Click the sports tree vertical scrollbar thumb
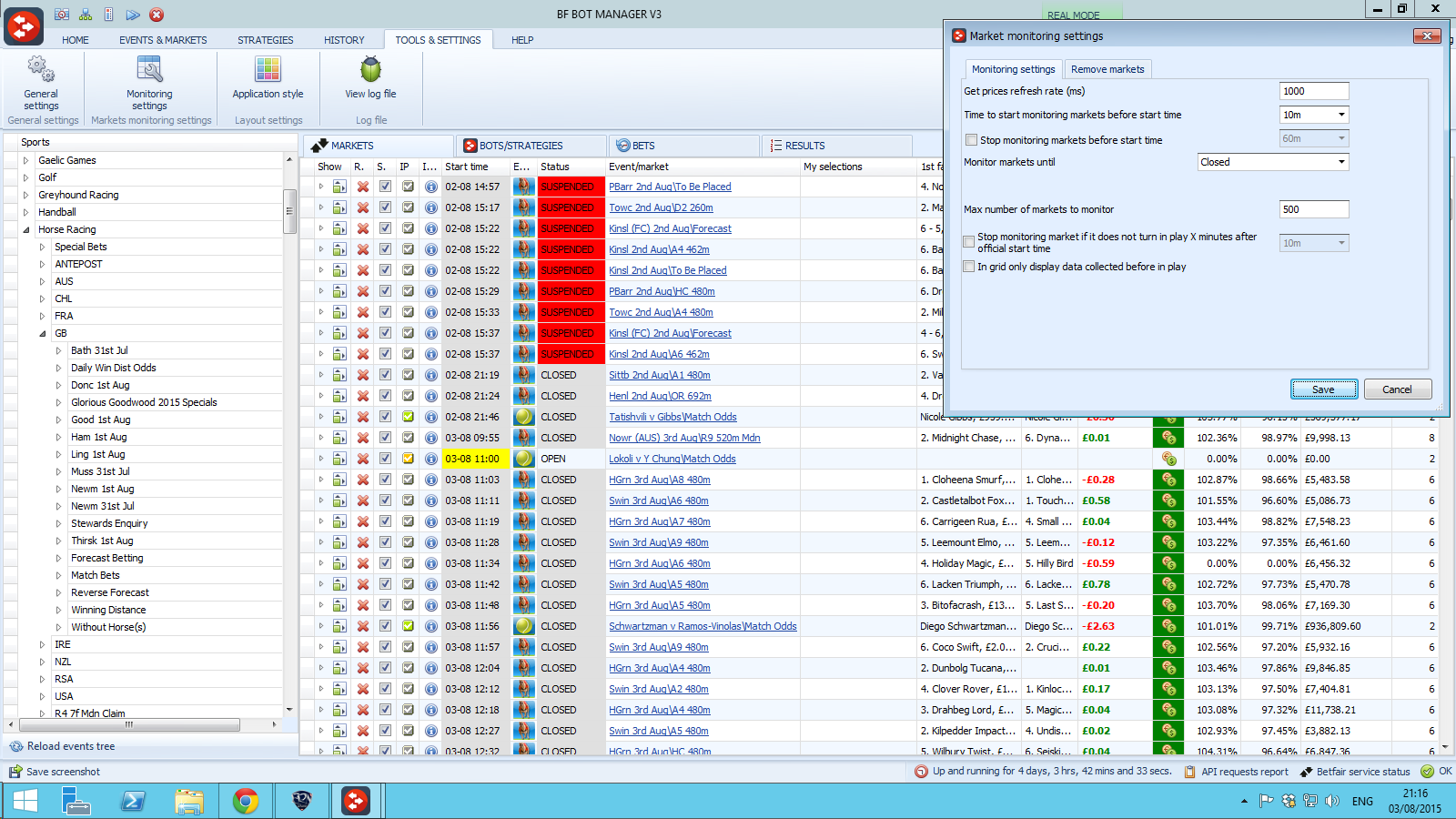The image size is (1456, 819). point(289,211)
